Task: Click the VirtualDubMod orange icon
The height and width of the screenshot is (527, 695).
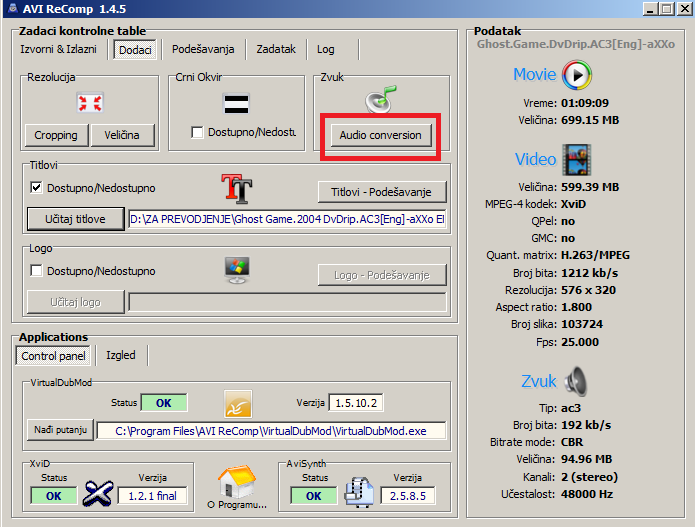Action: click(x=238, y=404)
